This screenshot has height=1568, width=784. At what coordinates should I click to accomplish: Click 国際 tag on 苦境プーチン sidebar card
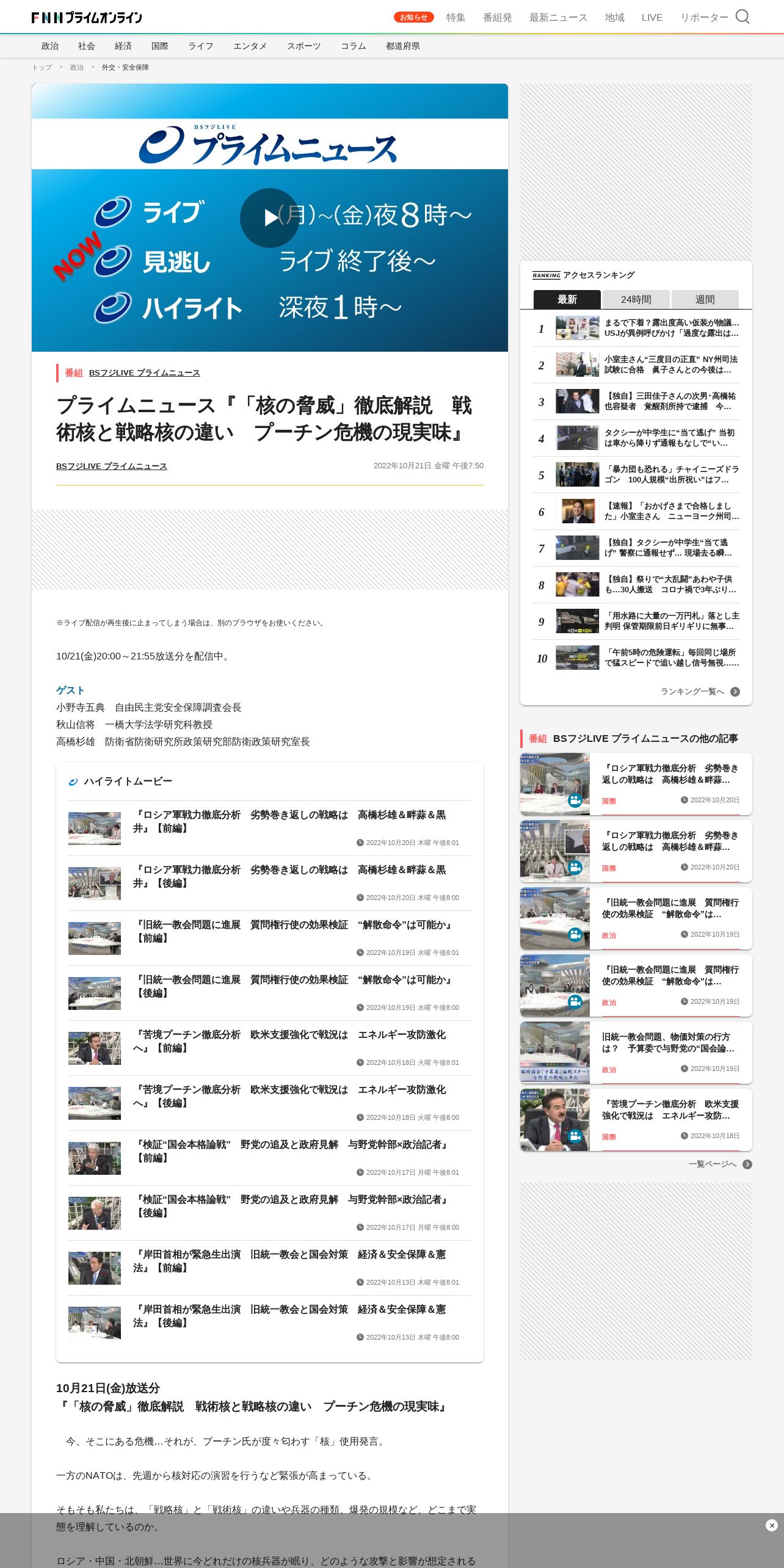[x=609, y=1137]
